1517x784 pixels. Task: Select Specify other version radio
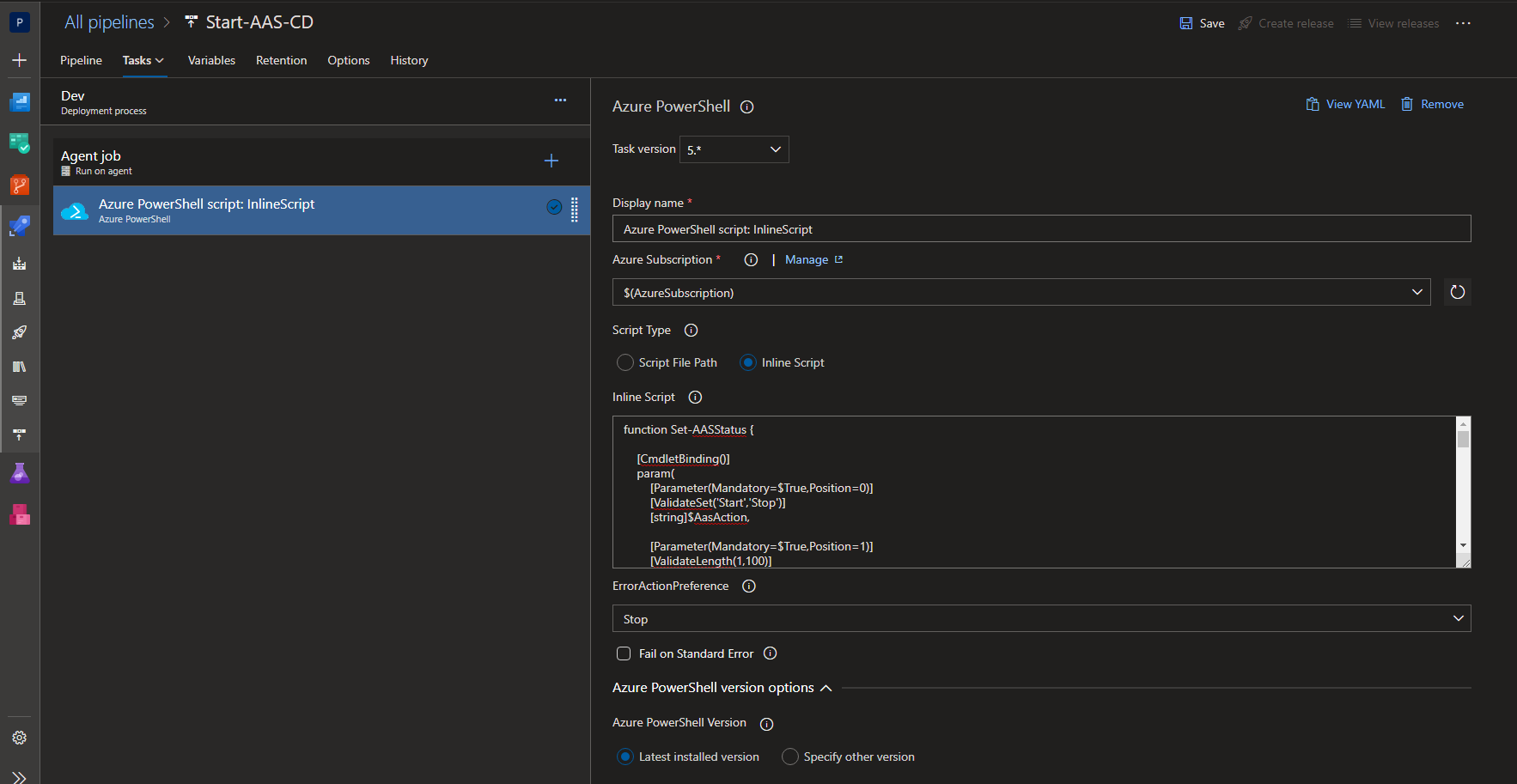pyautogui.click(x=790, y=757)
